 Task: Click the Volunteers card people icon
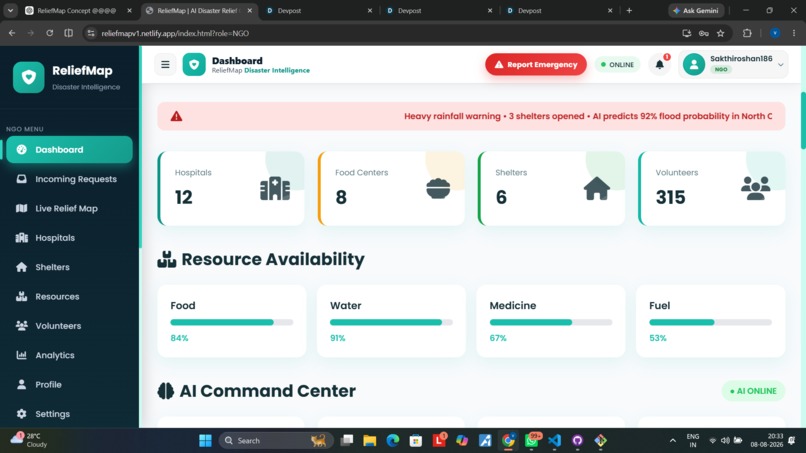pos(756,188)
